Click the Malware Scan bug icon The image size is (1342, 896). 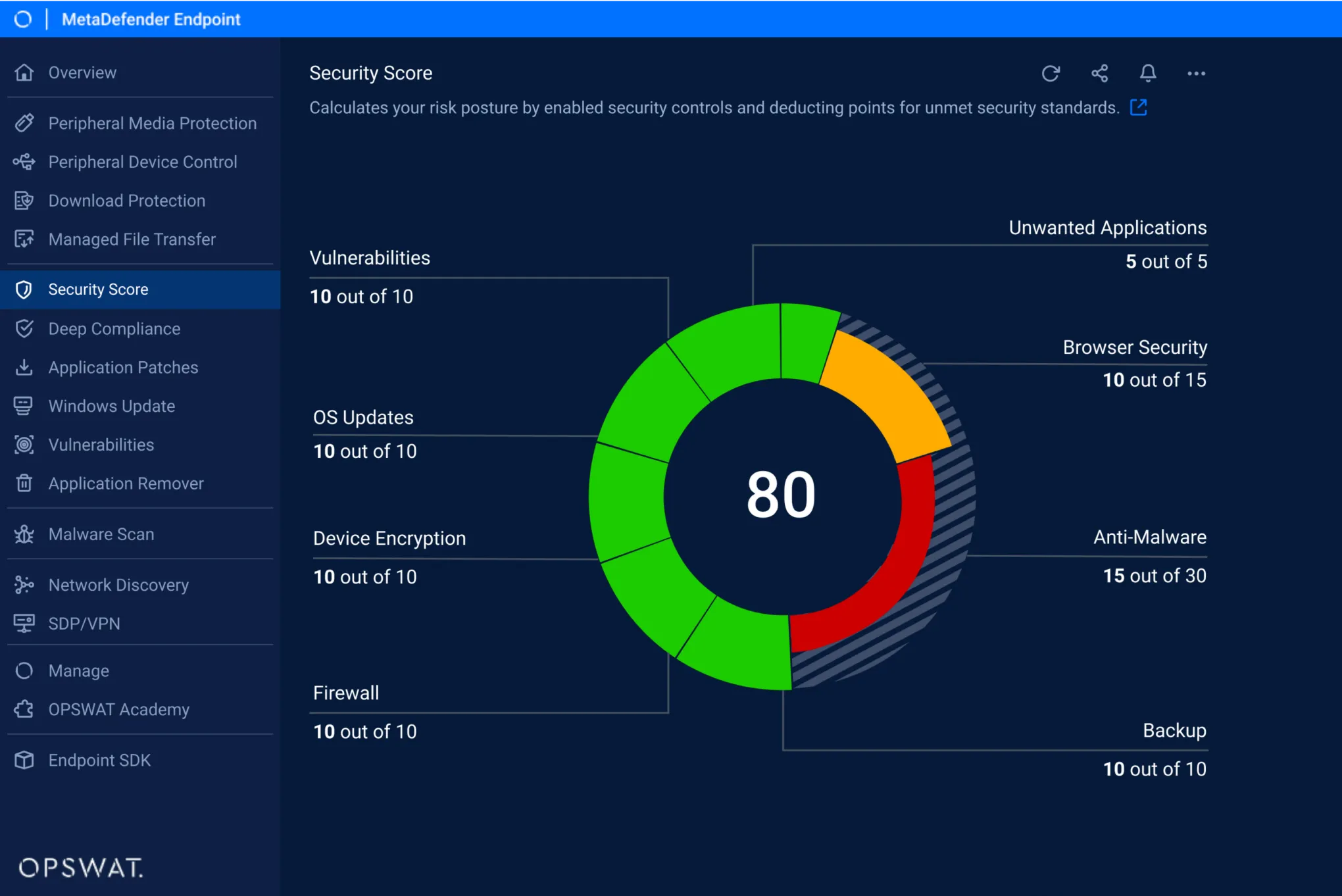pyautogui.click(x=24, y=534)
